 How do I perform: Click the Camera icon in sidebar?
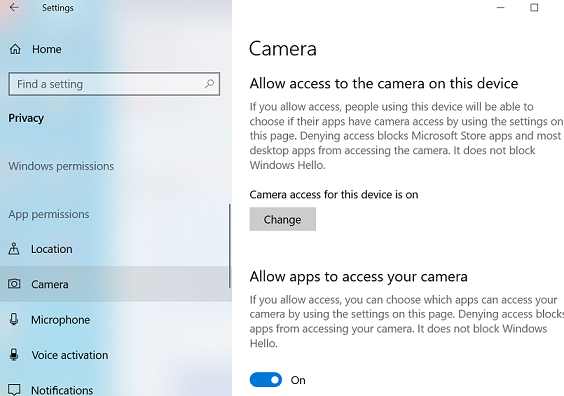14,284
